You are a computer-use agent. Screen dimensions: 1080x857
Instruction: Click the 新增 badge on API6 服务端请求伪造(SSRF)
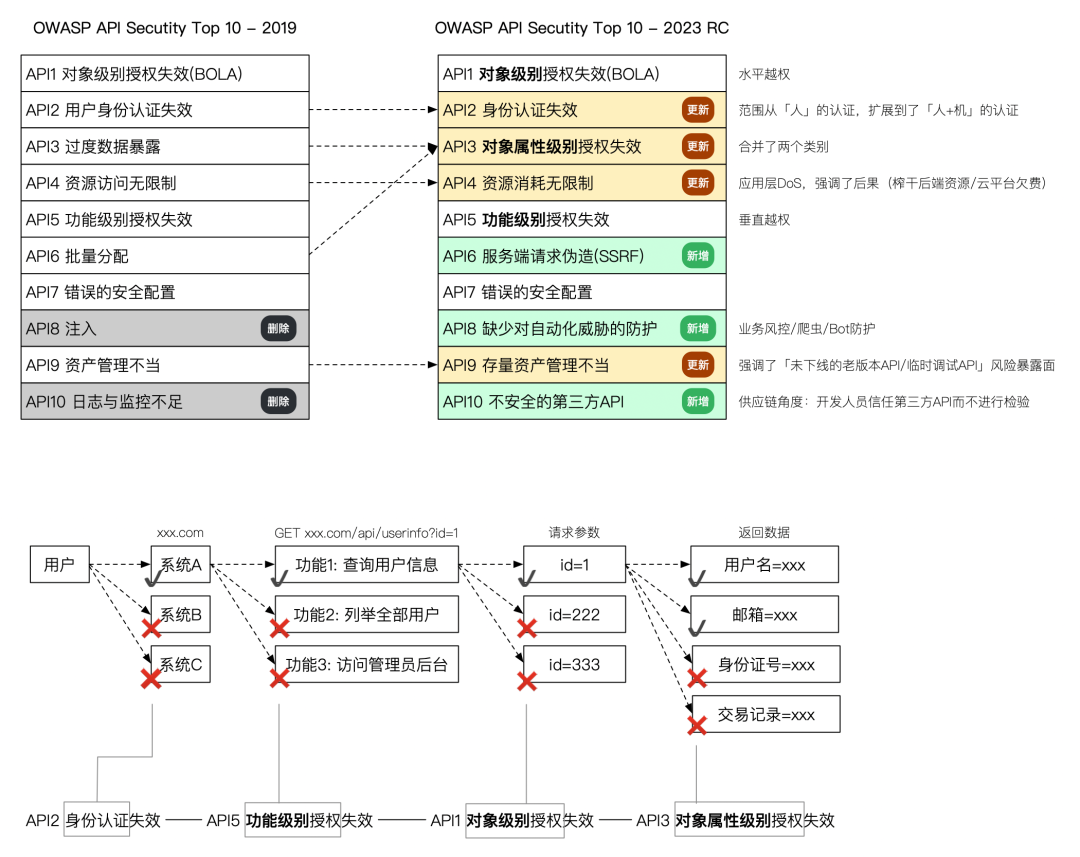coord(697,256)
